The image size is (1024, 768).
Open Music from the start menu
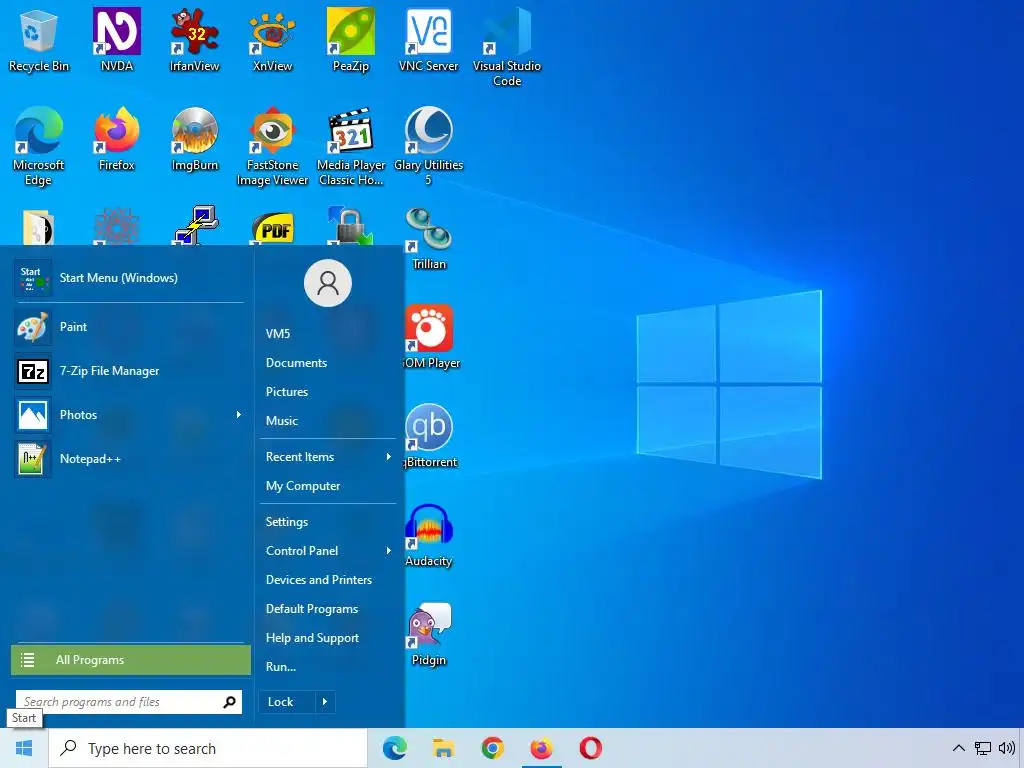click(x=281, y=421)
